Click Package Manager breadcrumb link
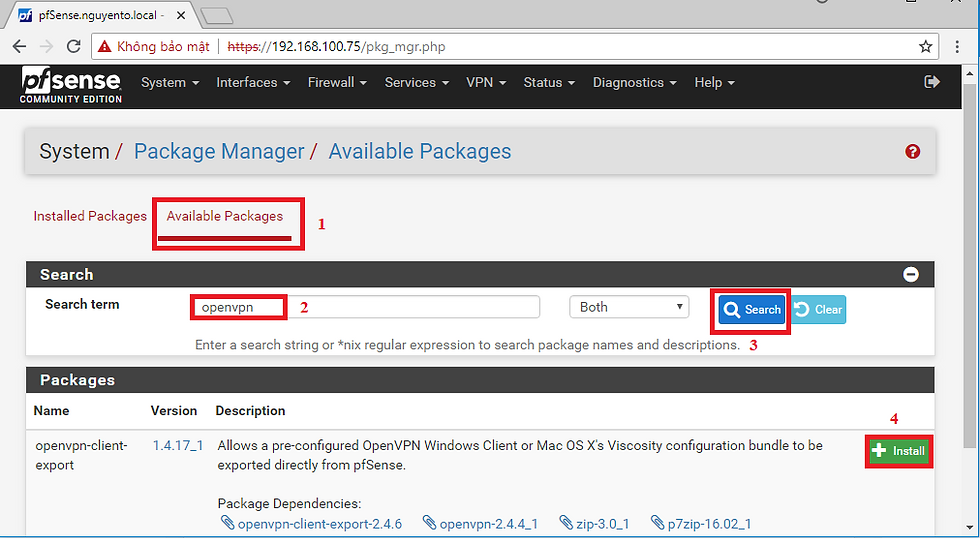This screenshot has width=980, height=538. click(219, 151)
